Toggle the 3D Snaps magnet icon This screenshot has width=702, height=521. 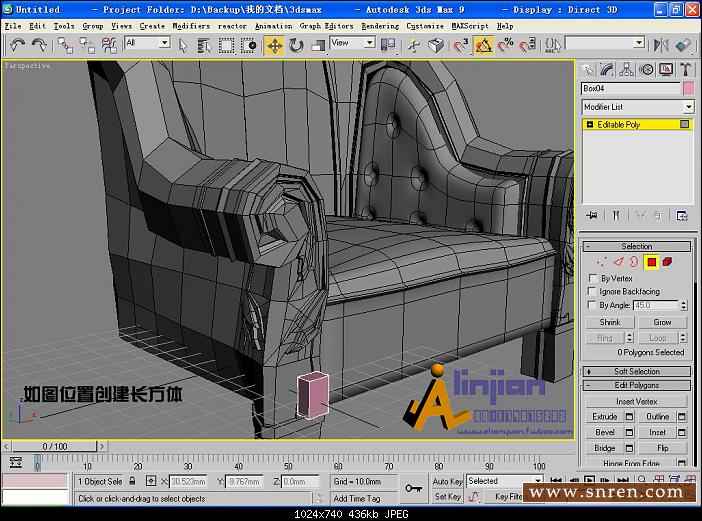(461, 45)
